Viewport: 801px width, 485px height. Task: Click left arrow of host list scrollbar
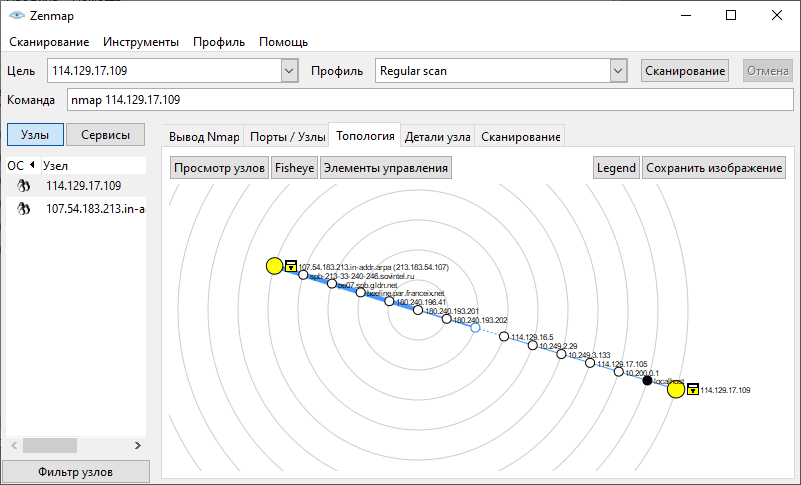pos(14,446)
